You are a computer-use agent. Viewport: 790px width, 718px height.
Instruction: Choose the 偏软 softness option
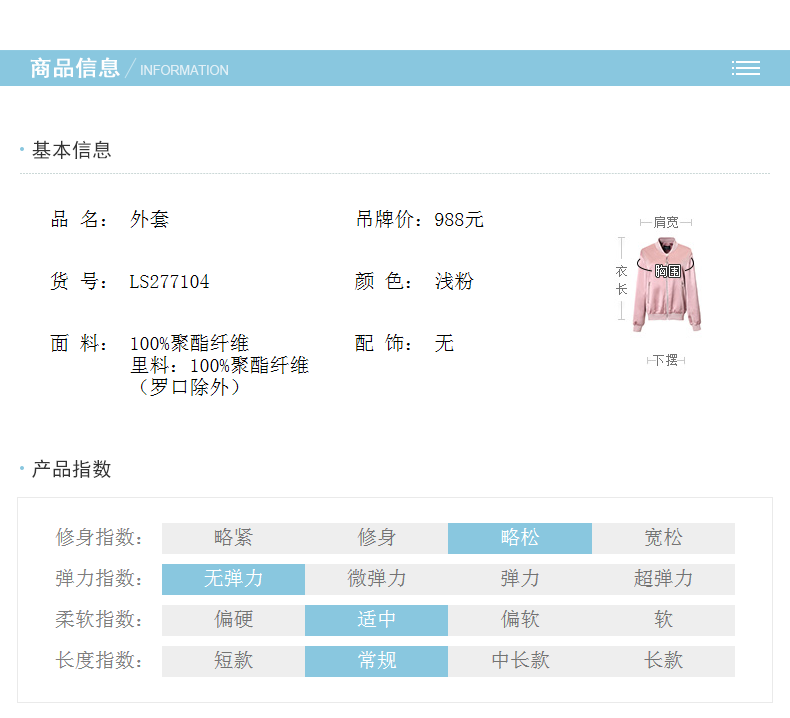point(519,620)
